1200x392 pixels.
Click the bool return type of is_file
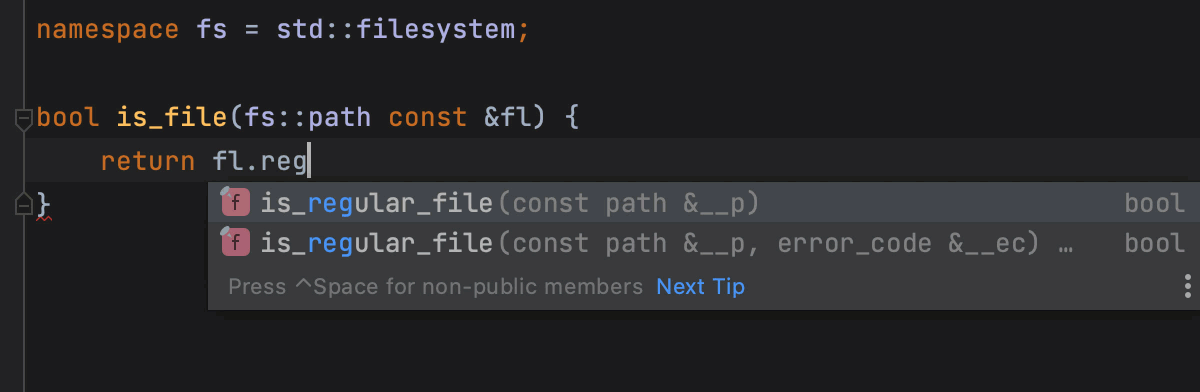(69, 118)
